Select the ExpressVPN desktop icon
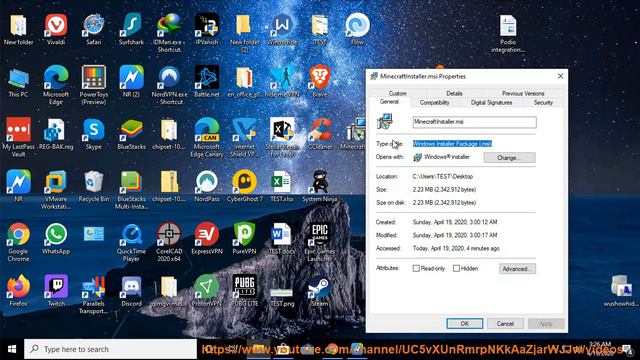640x360 pixels. point(207,239)
